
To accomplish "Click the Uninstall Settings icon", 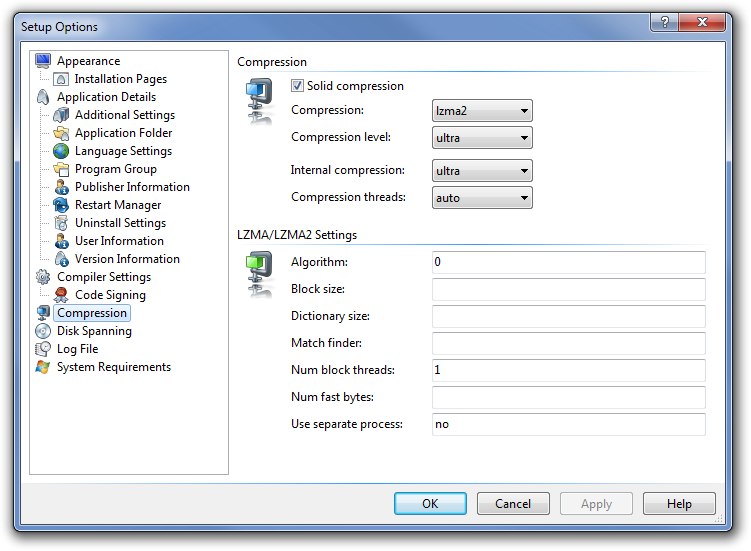I will point(61,223).
